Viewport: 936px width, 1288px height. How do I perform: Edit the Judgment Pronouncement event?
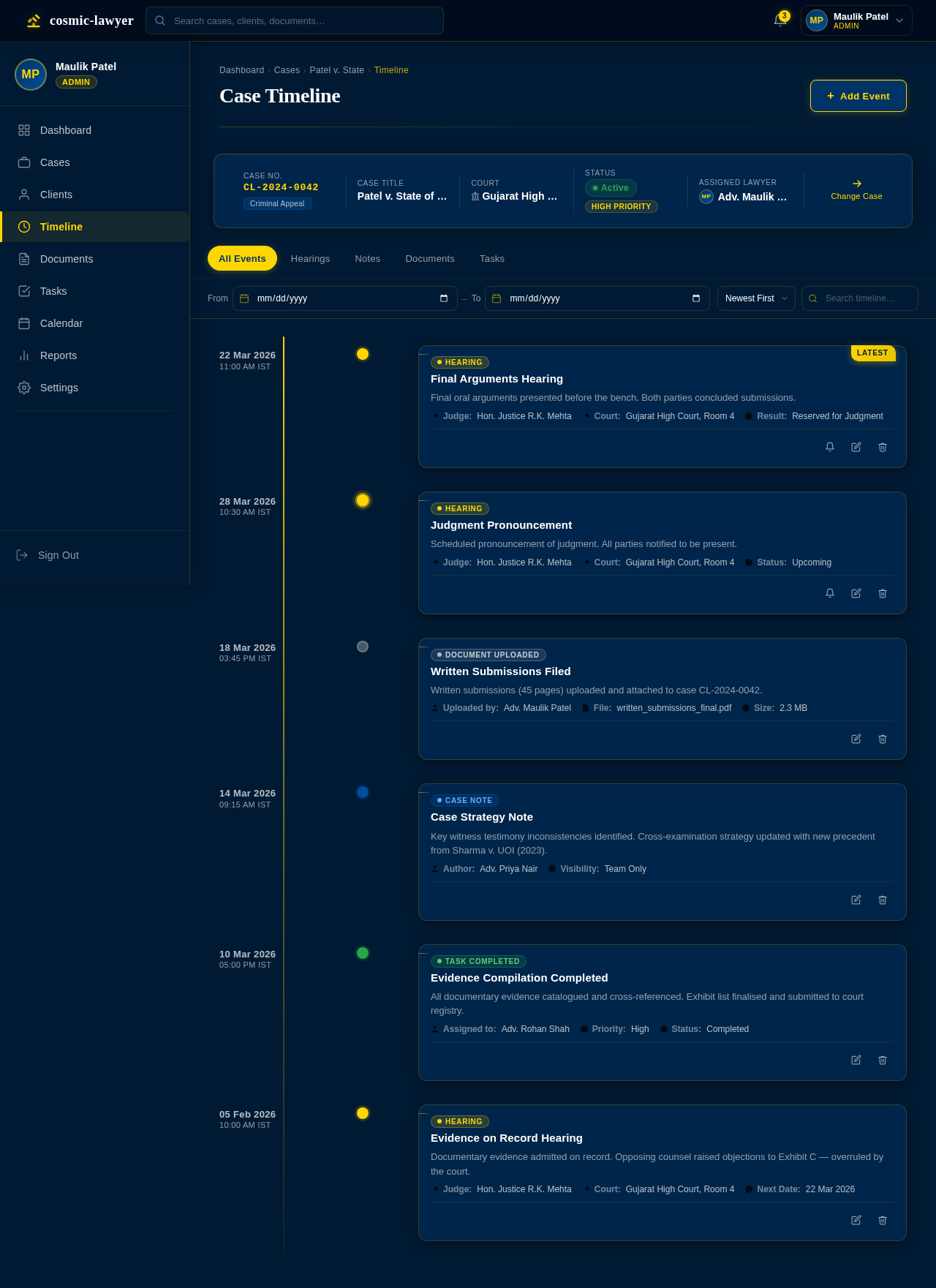click(856, 593)
